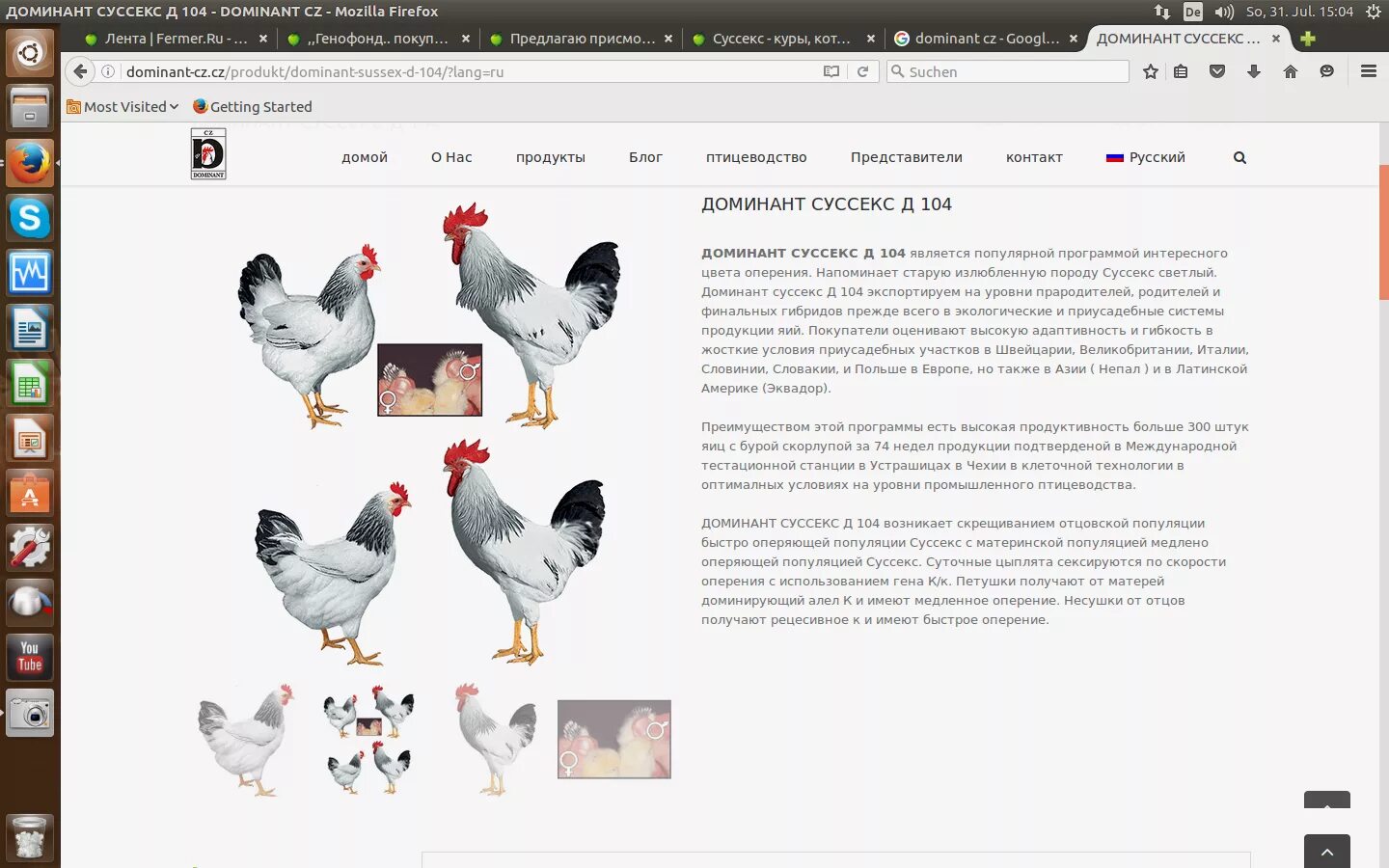The height and width of the screenshot is (868, 1389).
Task: Open the Firefox hamburger menu
Action: (x=1368, y=71)
